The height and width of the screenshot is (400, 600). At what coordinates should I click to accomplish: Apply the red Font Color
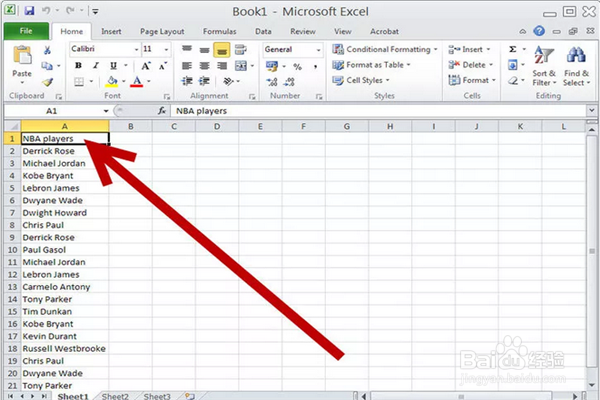(x=137, y=82)
